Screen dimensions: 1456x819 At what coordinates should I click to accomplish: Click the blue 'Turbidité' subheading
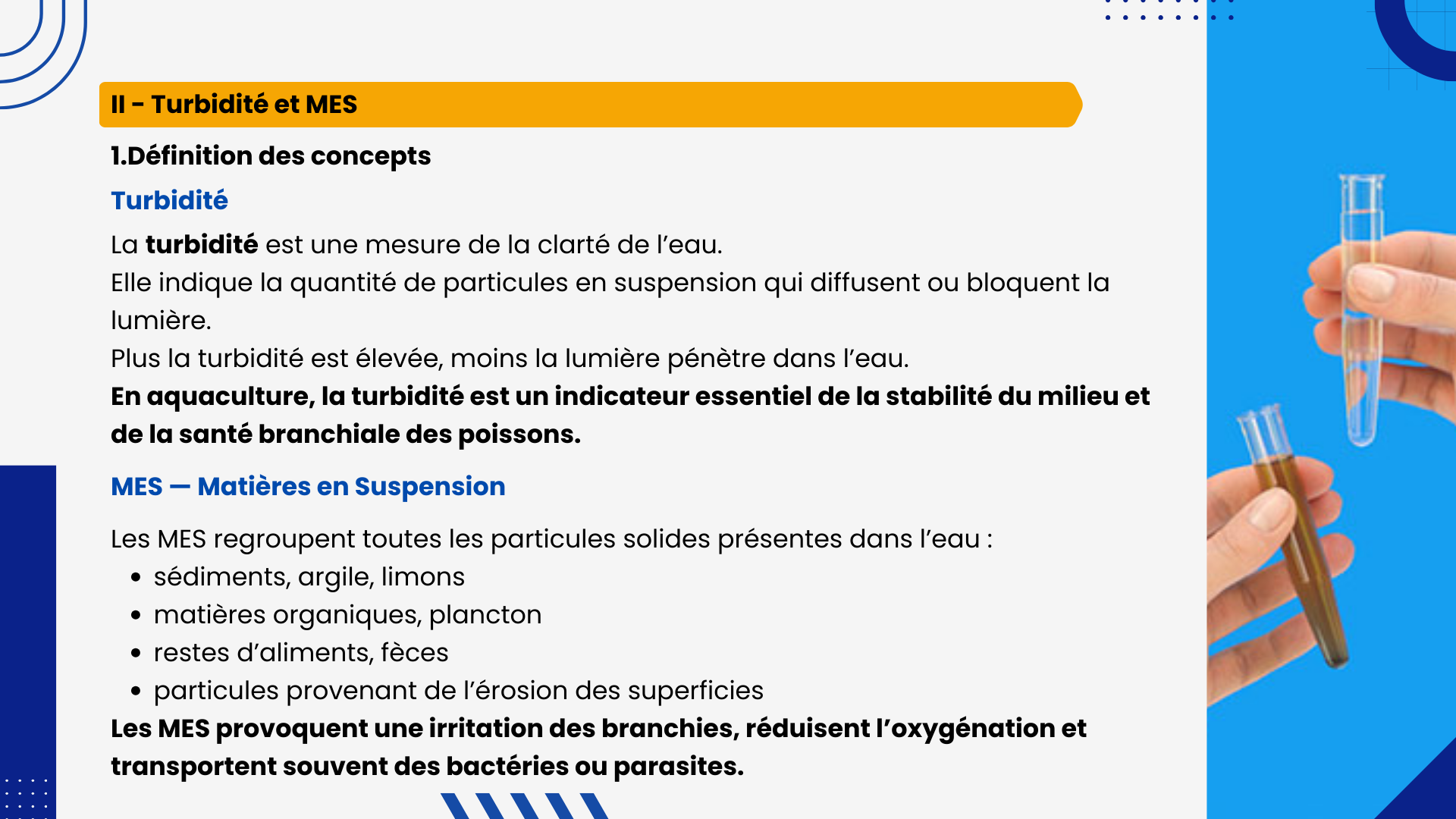(169, 200)
